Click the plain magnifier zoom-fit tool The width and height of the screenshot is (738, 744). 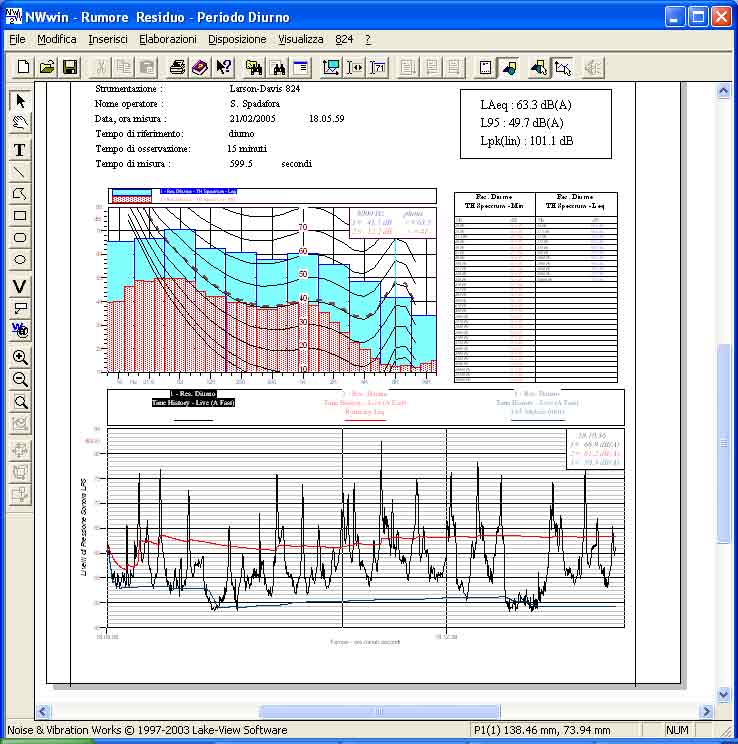click(20, 402)
